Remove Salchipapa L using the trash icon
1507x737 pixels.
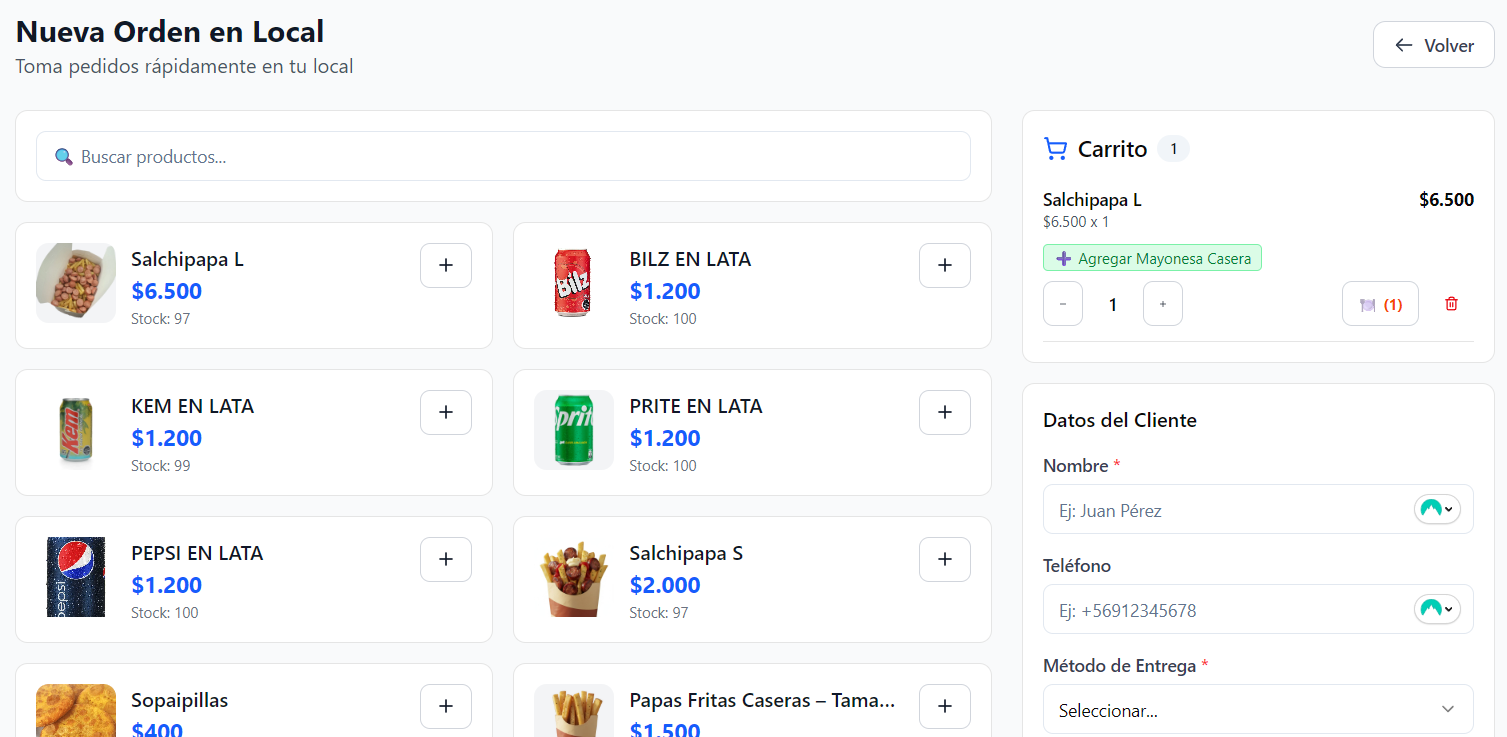coord(1451,303)
